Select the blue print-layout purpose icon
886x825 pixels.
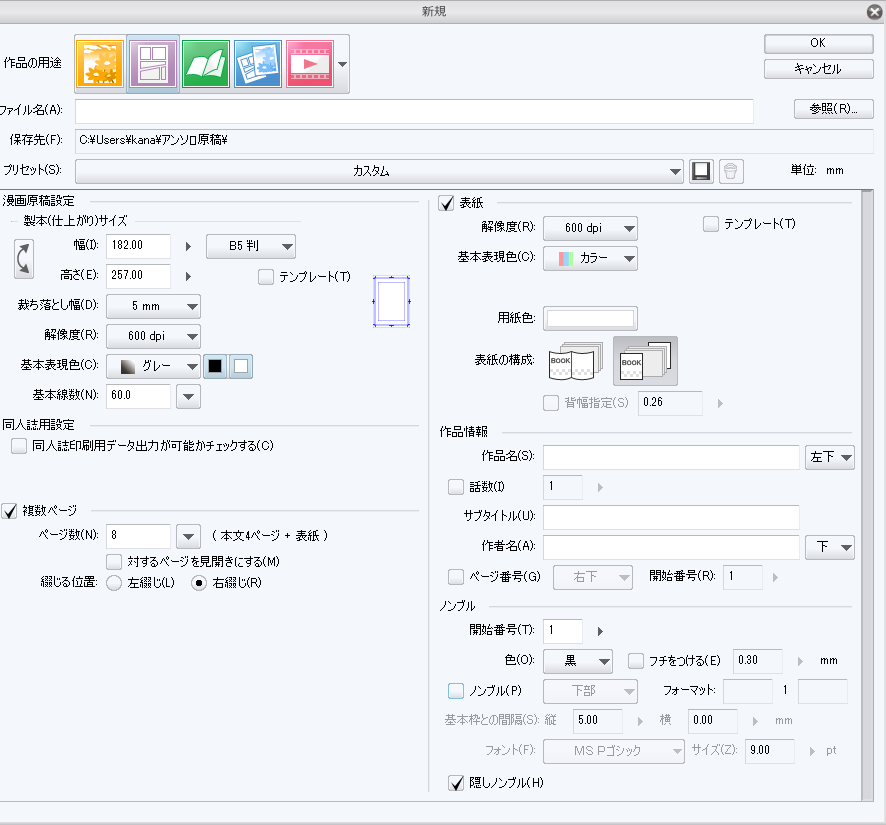coord(258,63)
